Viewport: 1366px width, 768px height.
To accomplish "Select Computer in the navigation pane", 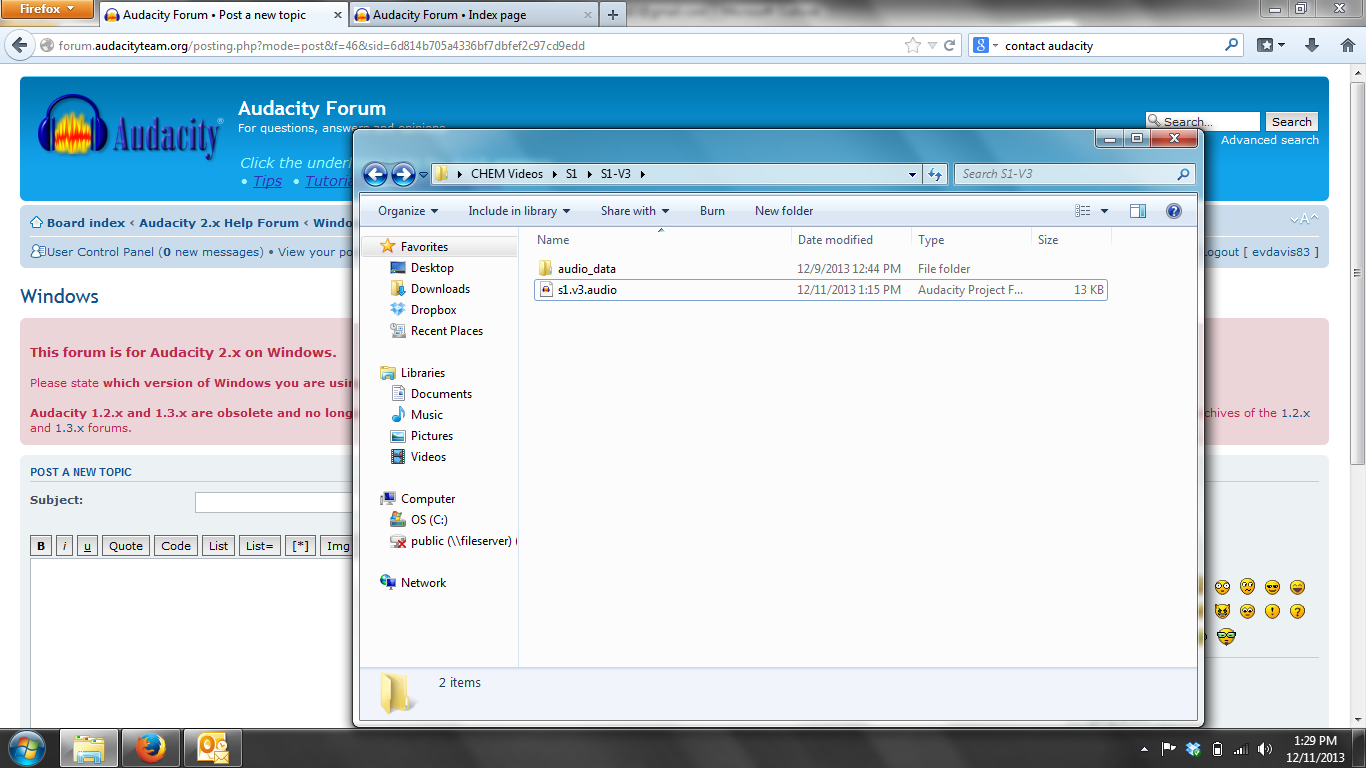I will 427,499.
